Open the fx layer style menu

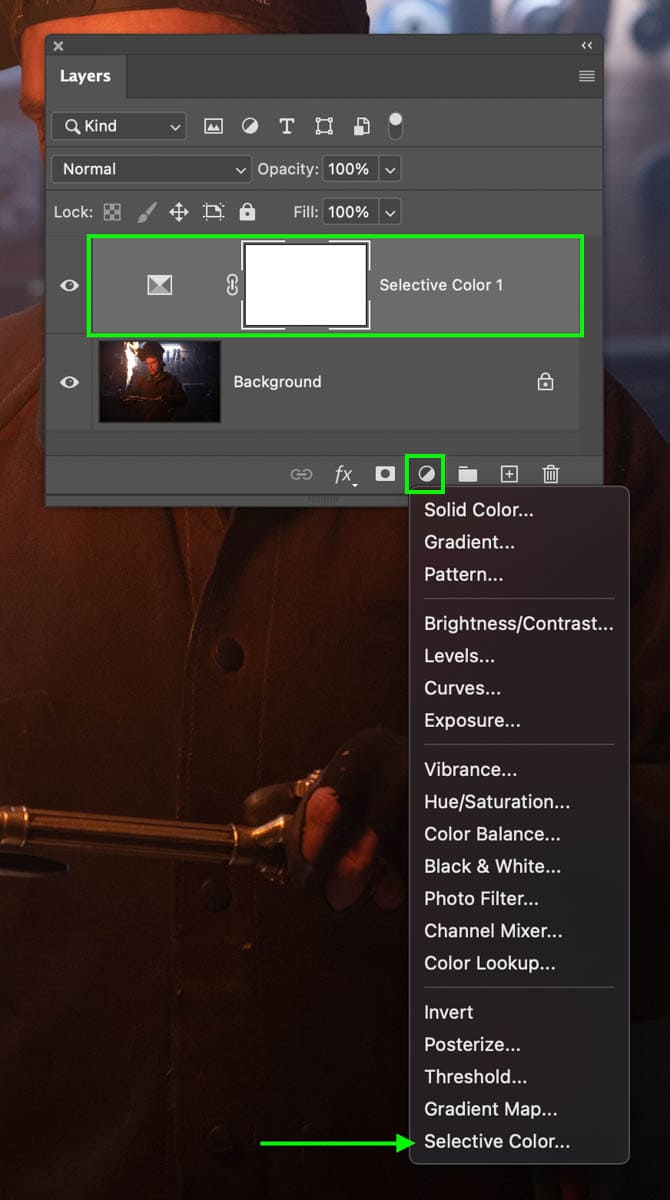click(345, 474)
